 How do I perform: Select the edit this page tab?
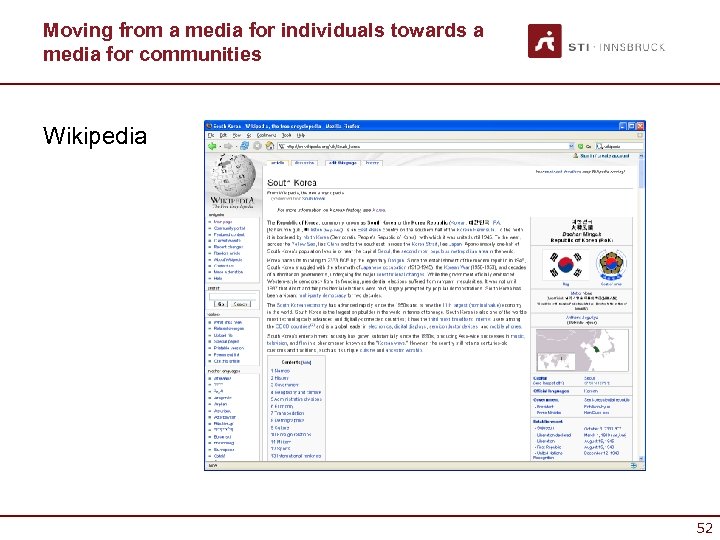click(343, 163)
